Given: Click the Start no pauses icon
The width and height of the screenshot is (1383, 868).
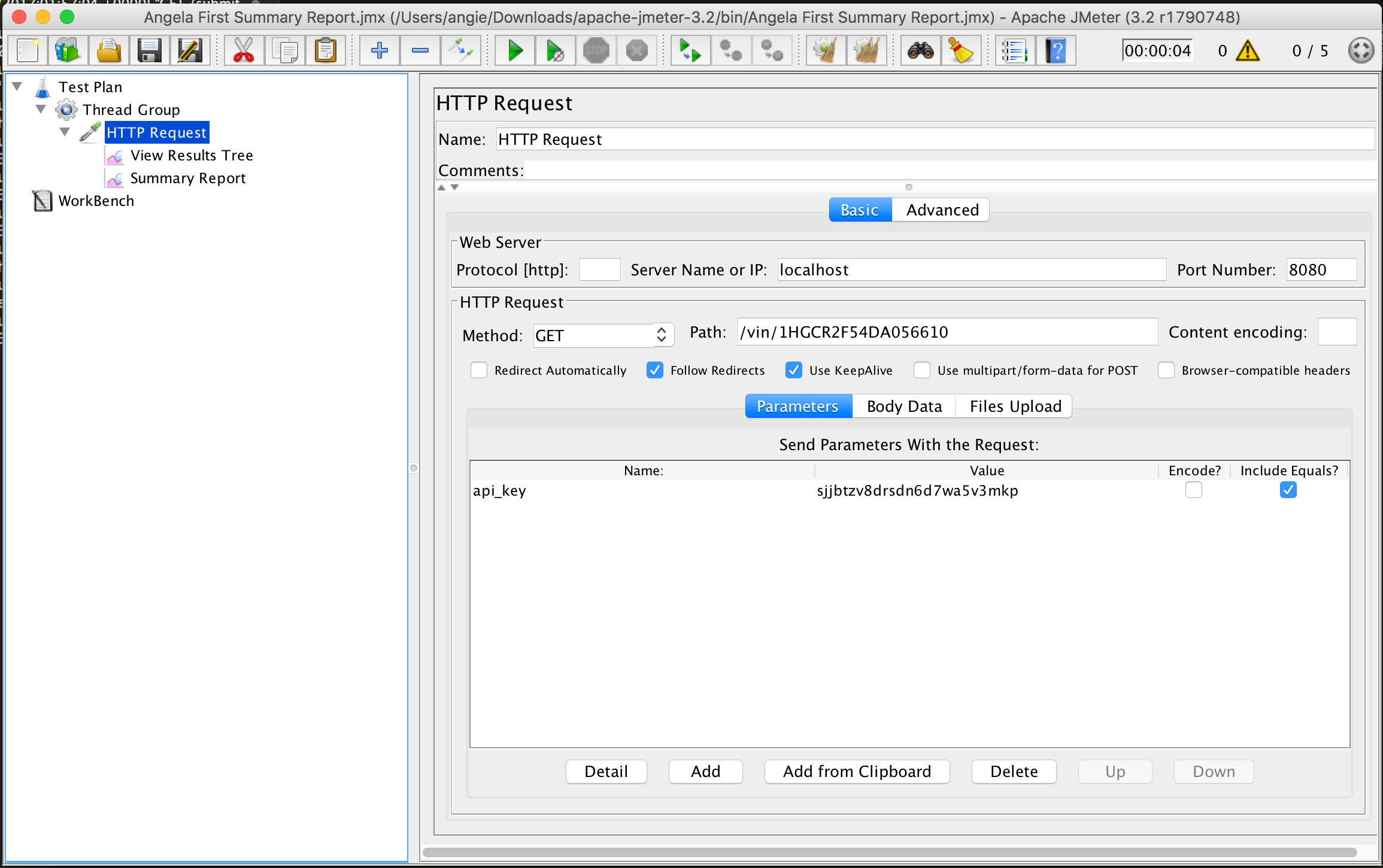Looking at the screenshot, I should pyautogui.click(x=555, y=50).
